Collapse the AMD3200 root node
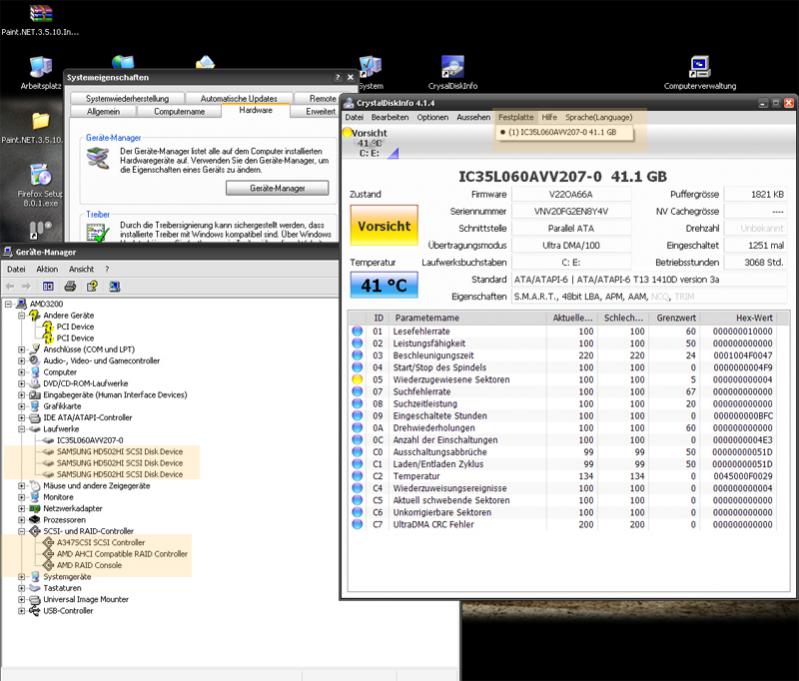Image resolution: width=799 pixels, height=681 pixels. (8, 304)
